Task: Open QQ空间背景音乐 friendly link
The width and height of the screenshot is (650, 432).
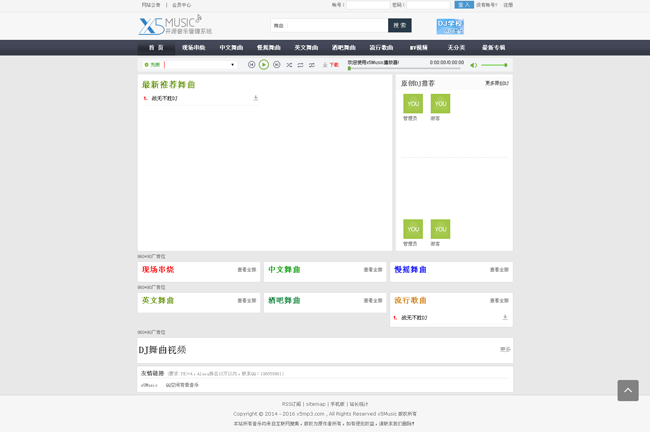Action: pyautogui.click(x=182, y=385)
